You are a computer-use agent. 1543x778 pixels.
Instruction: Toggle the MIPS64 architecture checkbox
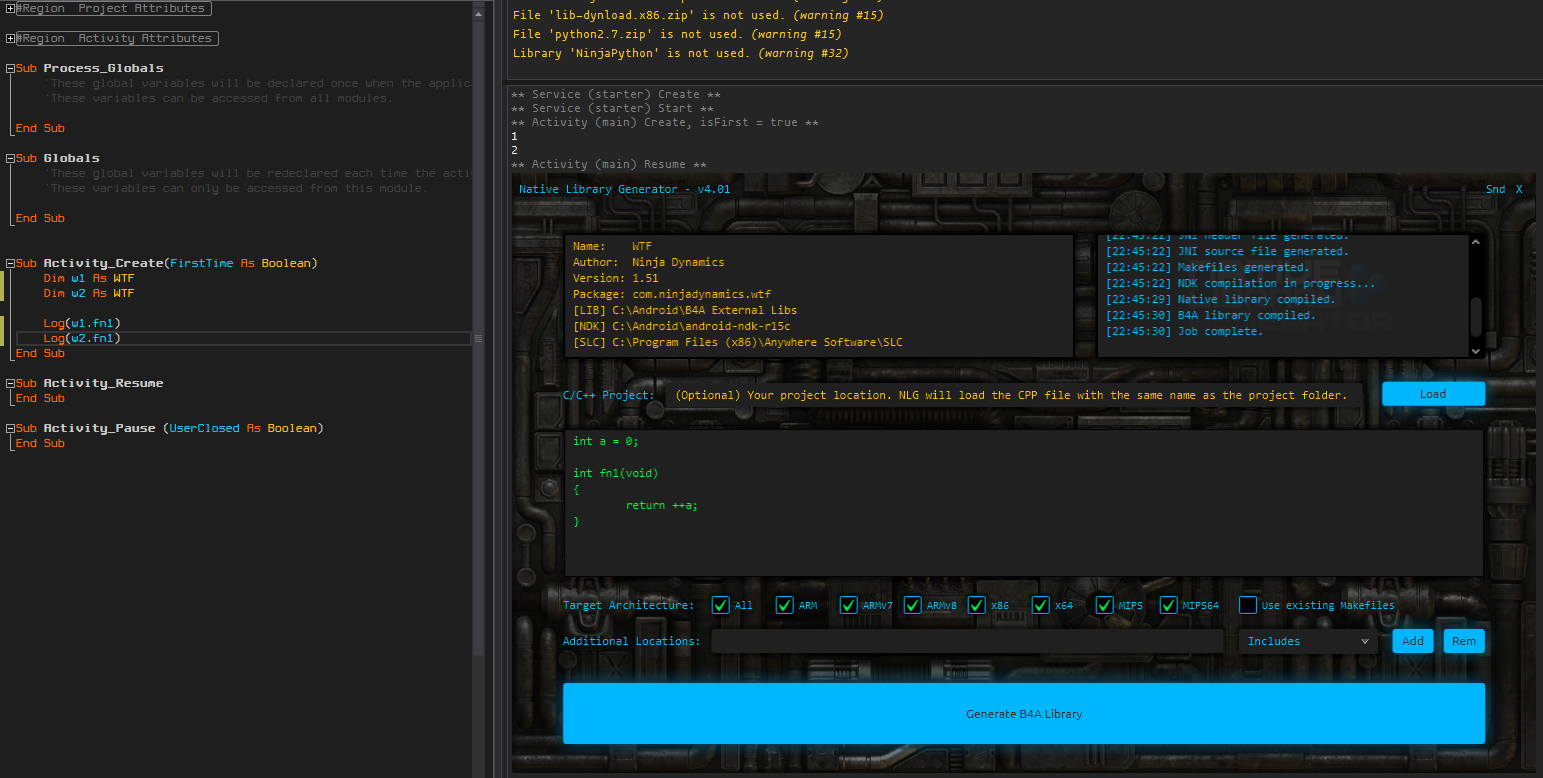pyautogui.click(x=1168, y=605)
